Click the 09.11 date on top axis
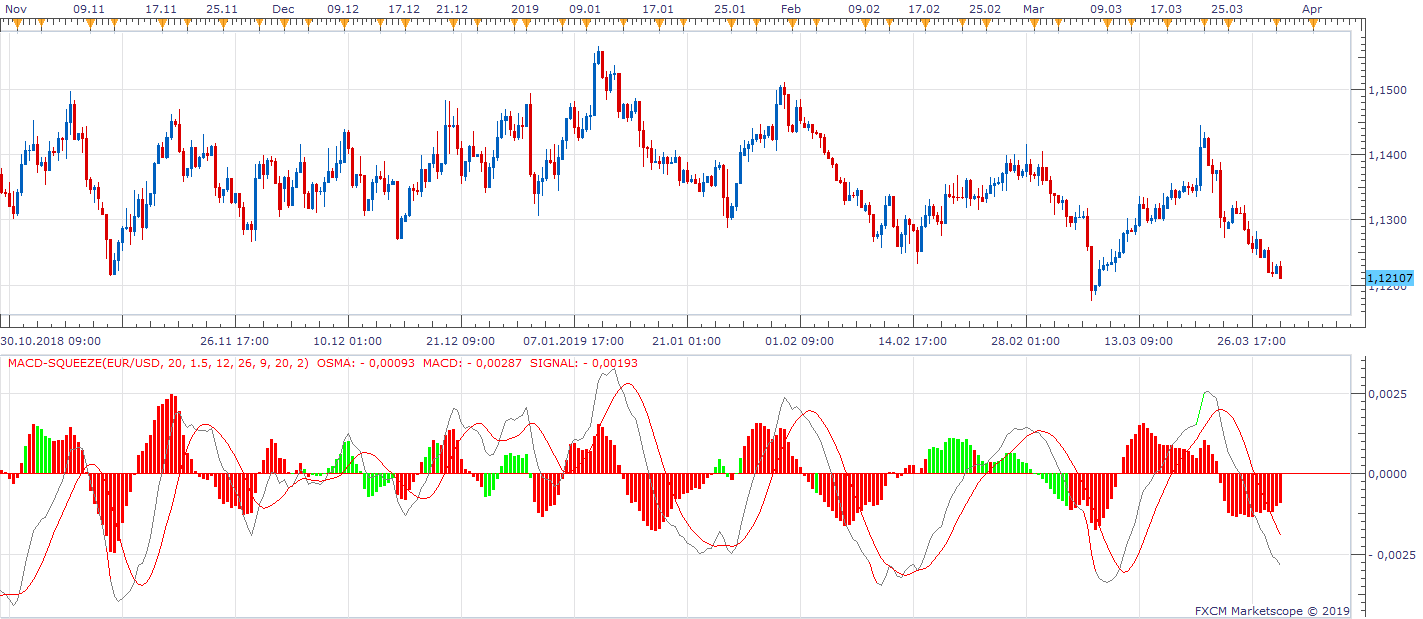The height and width of the screenshot is (619, 1423). click(x=90, y=8)
